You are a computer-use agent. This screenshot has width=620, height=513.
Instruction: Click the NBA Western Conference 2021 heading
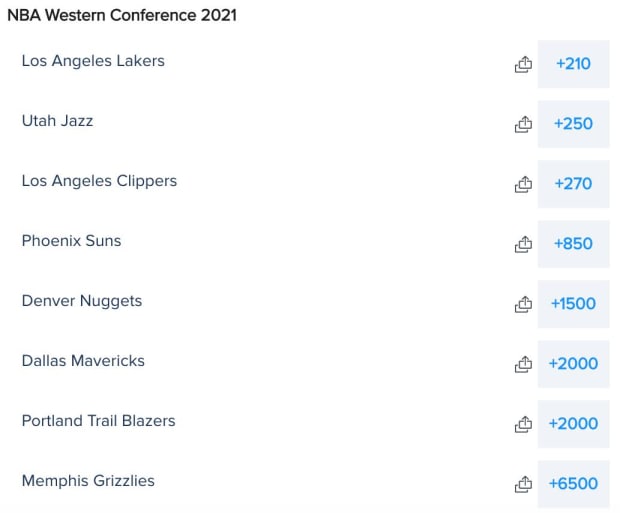pos(122,16)
